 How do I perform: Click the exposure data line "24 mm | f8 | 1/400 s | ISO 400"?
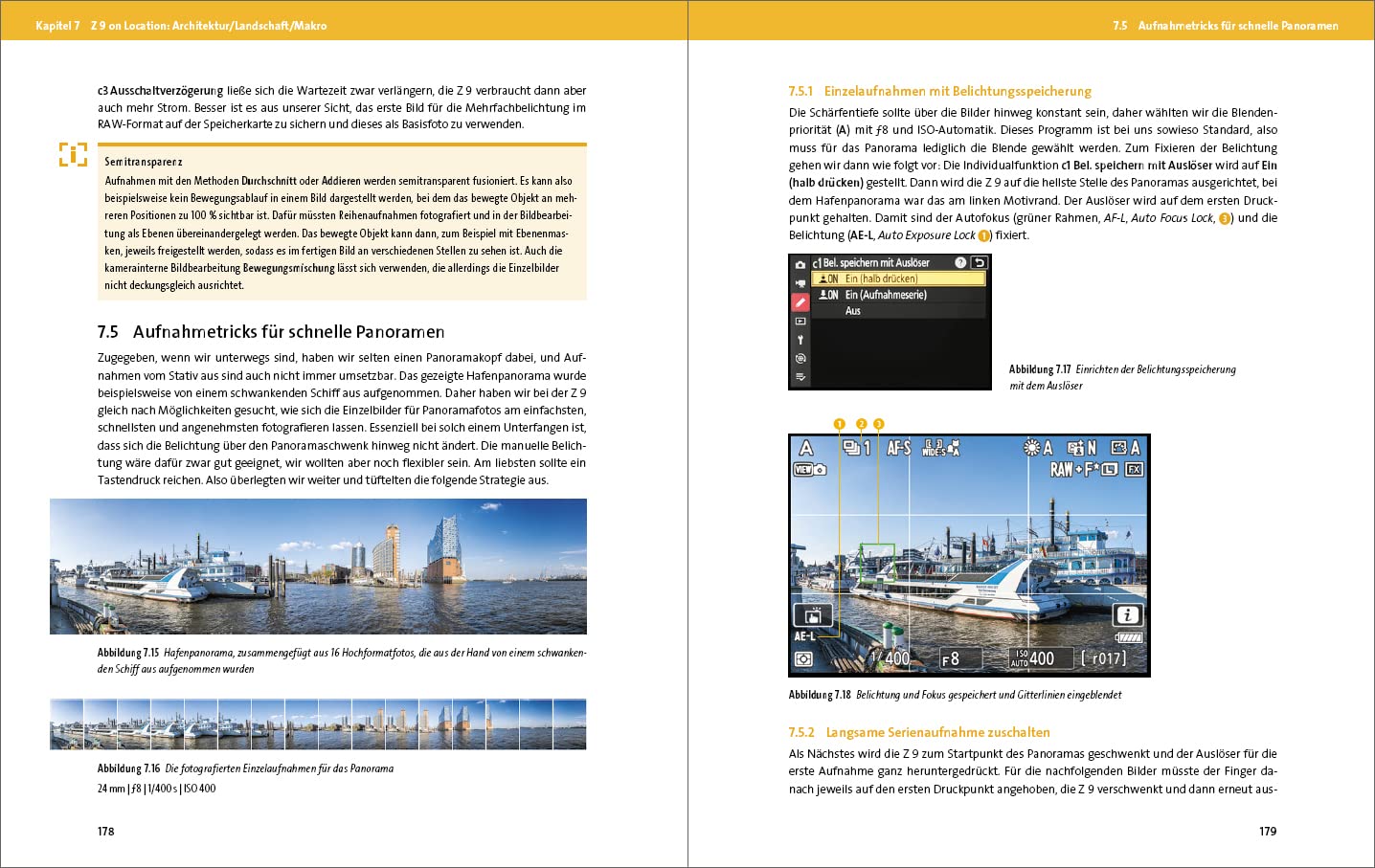157,789
